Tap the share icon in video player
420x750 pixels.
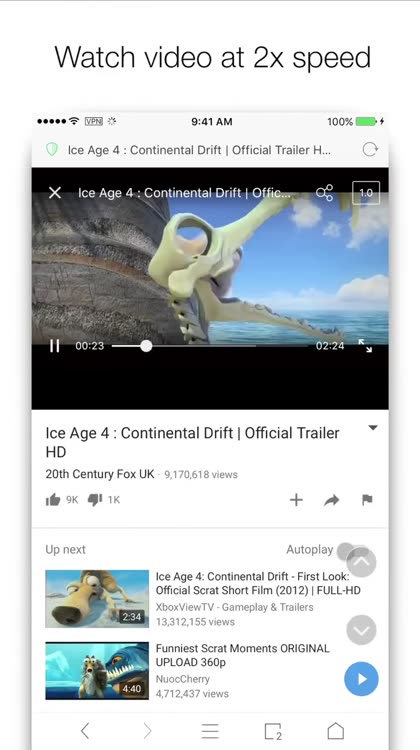[x=324, y=193]
